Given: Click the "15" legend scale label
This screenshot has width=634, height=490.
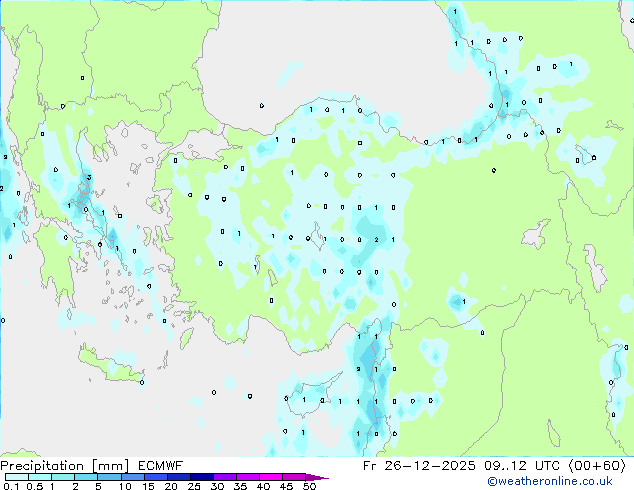Looking at the screenshot, I should [148, 486].
